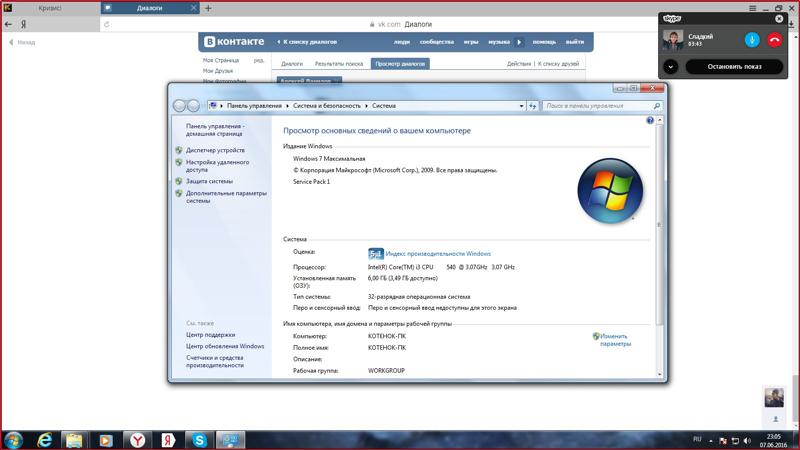Click browser address bar vk.com
This screenshot has height=450, width=800.
(x=401, y=24)
